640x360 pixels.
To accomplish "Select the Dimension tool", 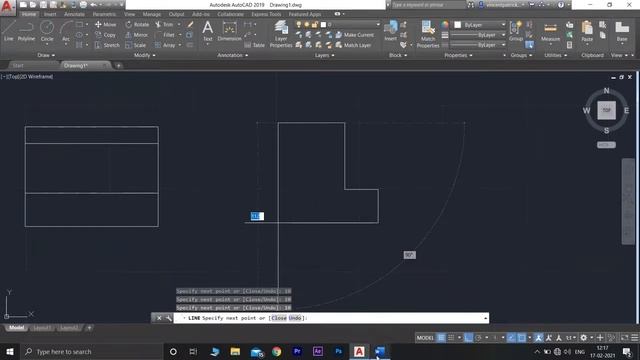I will (229, 31).
